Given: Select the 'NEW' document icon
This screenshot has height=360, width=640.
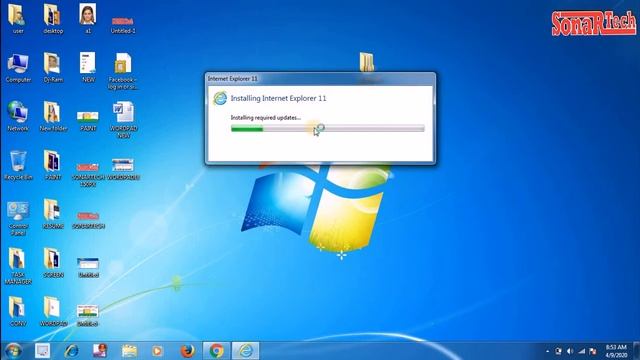Looking at the screenshot, I should tap(88, 67).
